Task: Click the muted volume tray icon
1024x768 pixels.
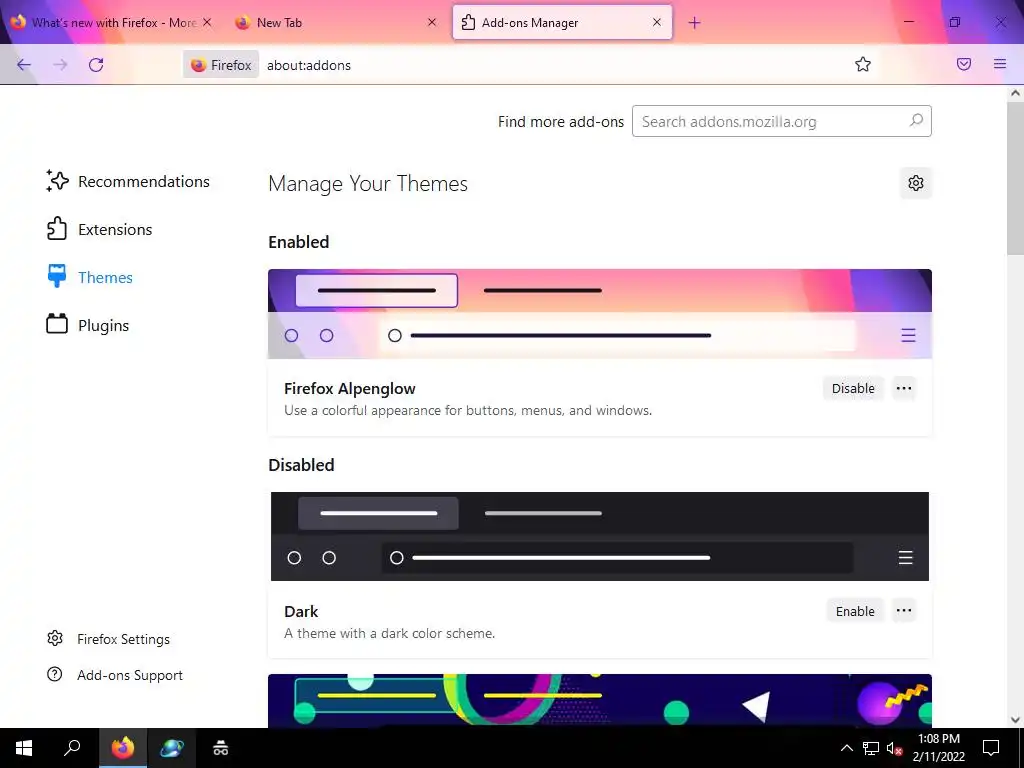Action: pyautogui.click(x=894, y=748)
